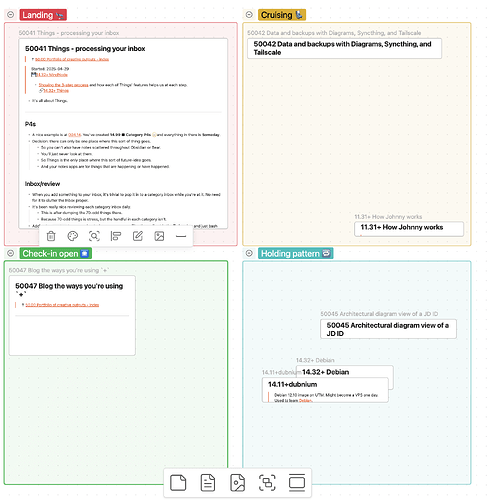
Task: Click the minus icon in card toolbar
Action: pos(181,236)
